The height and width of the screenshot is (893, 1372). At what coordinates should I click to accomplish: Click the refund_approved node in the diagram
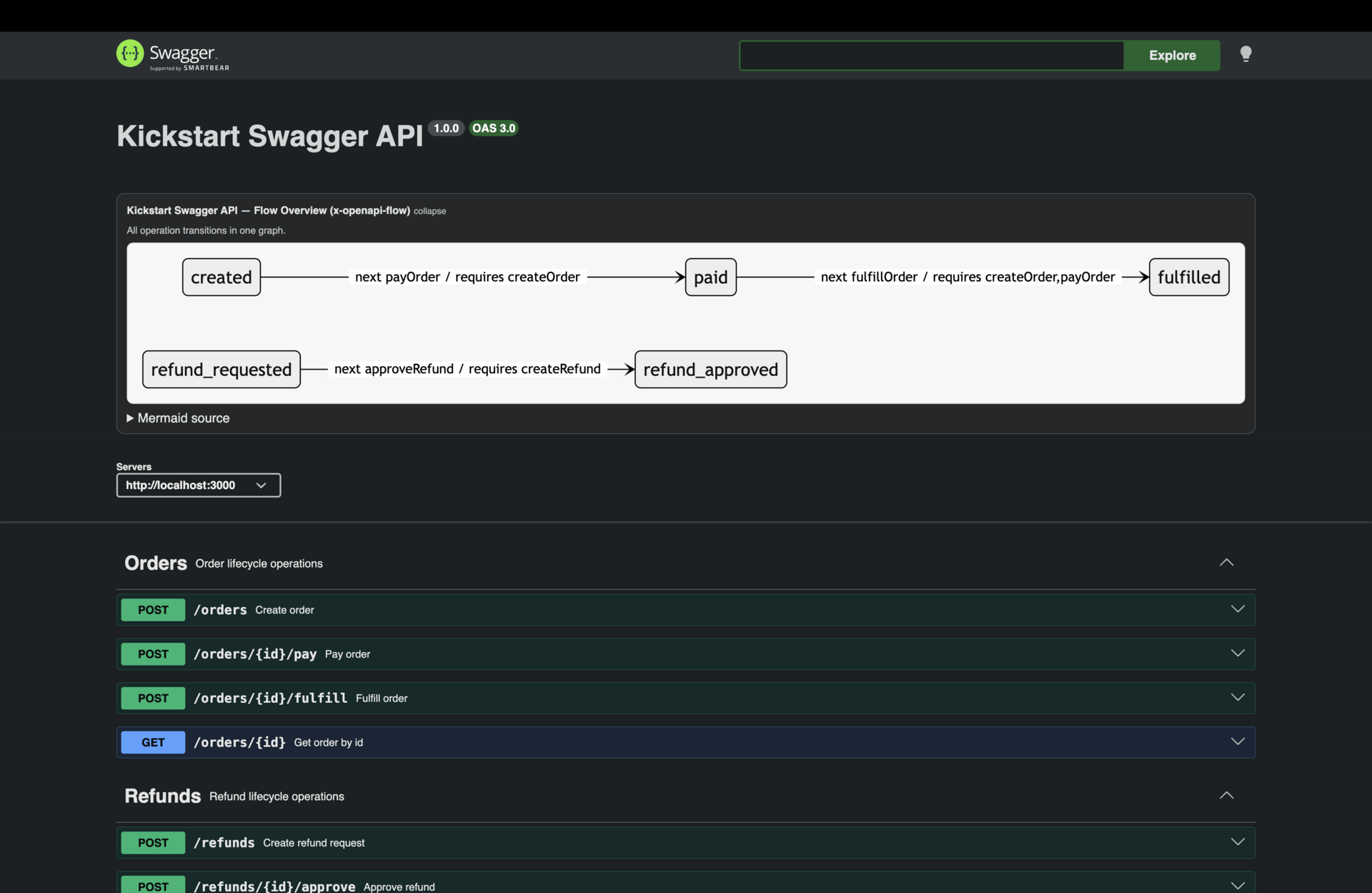tap(710, 369)
